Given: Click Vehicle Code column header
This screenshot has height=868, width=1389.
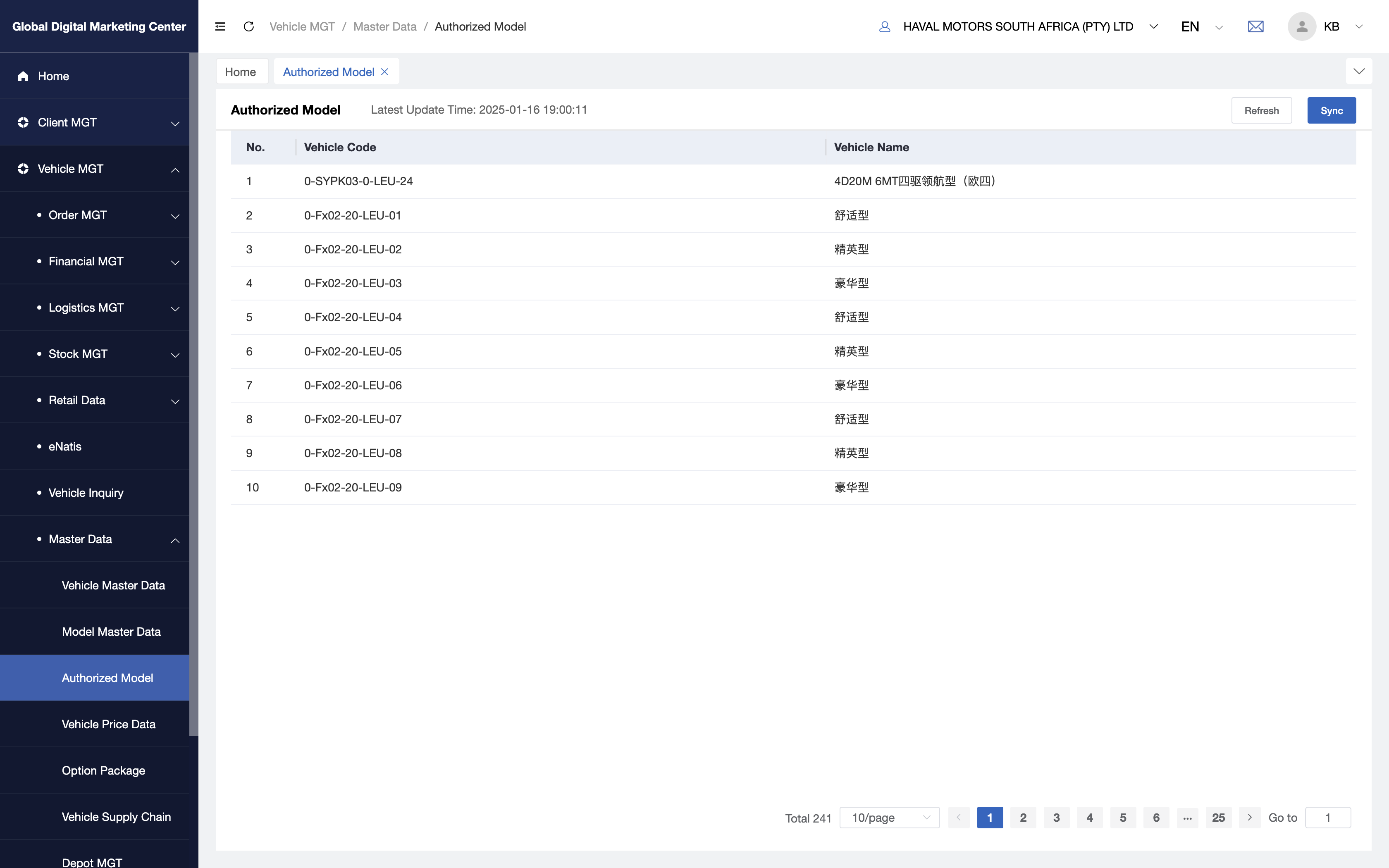Looking at the screenshot, I should click(340, 147).
